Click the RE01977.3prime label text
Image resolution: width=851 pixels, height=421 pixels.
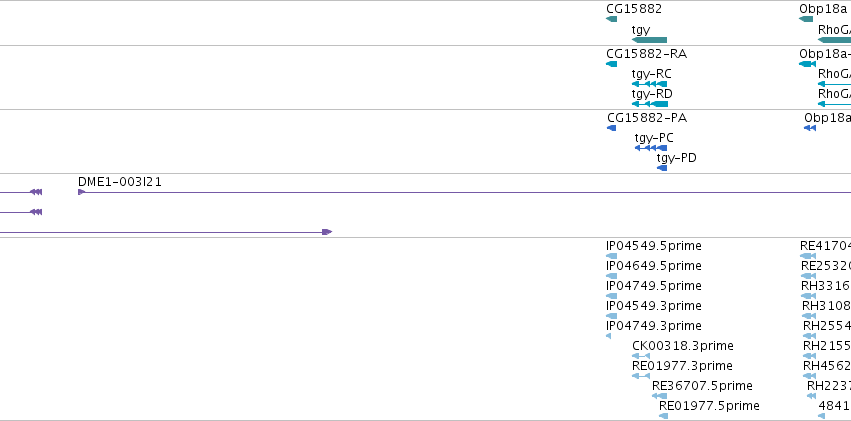click(x=682, y=366)
